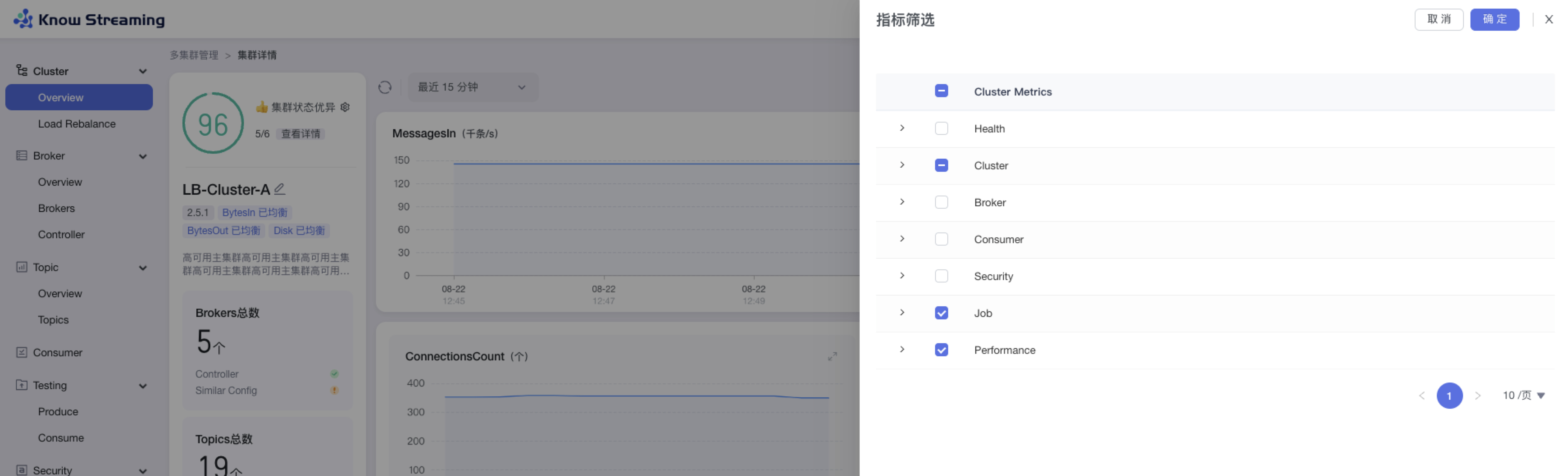The image size is (1568, 476).
Task: Click the Consumer sidebar icon
Action: coord(22,353)
